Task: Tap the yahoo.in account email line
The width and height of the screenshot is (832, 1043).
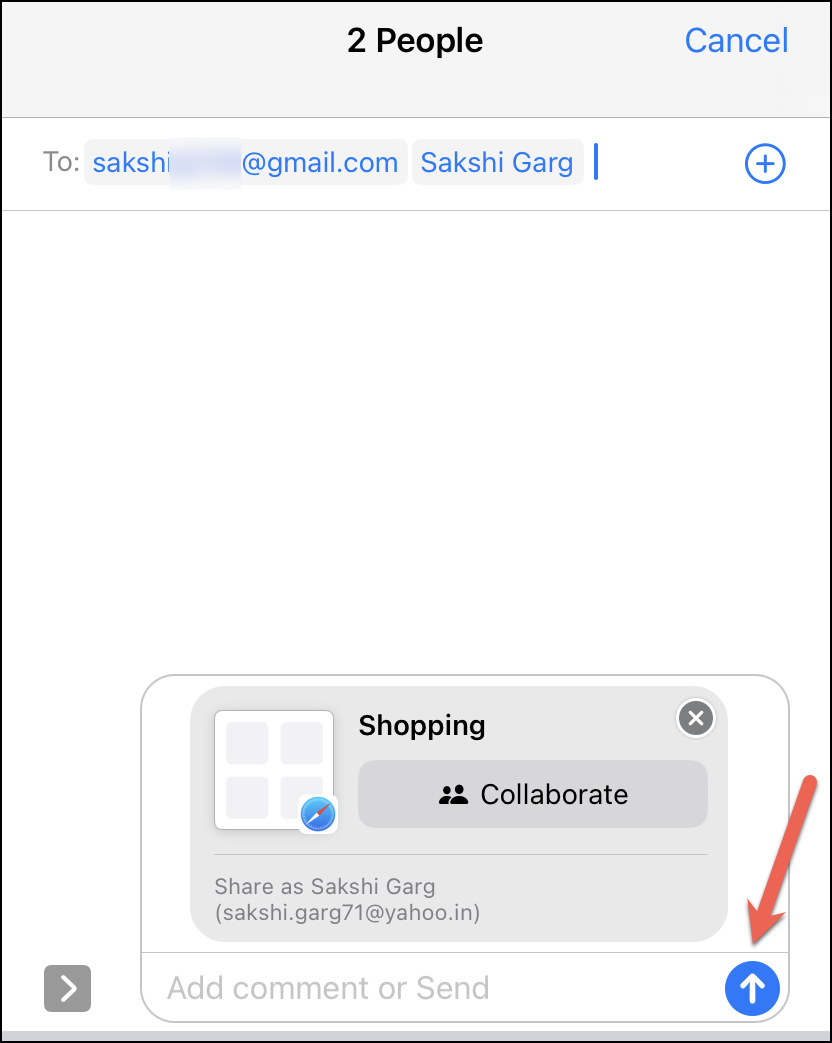Action: click(347, 913)
